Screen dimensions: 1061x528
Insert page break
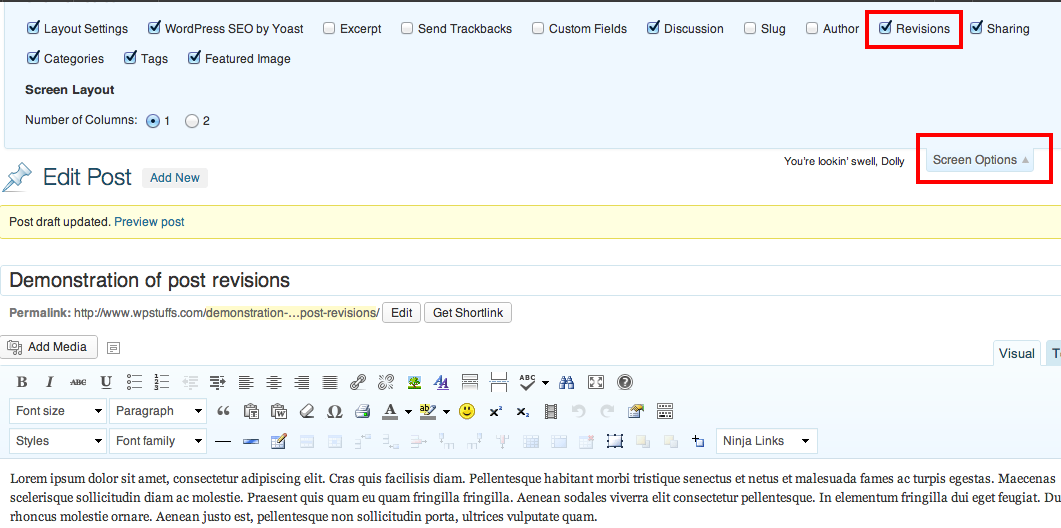click(499, 382)
